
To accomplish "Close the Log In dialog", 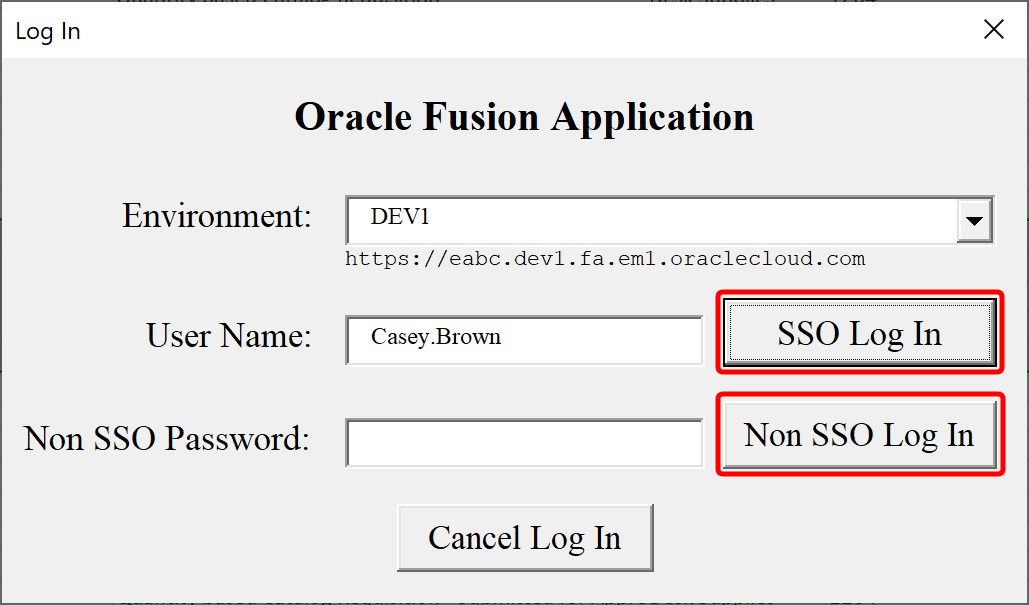I will point(993,29).
